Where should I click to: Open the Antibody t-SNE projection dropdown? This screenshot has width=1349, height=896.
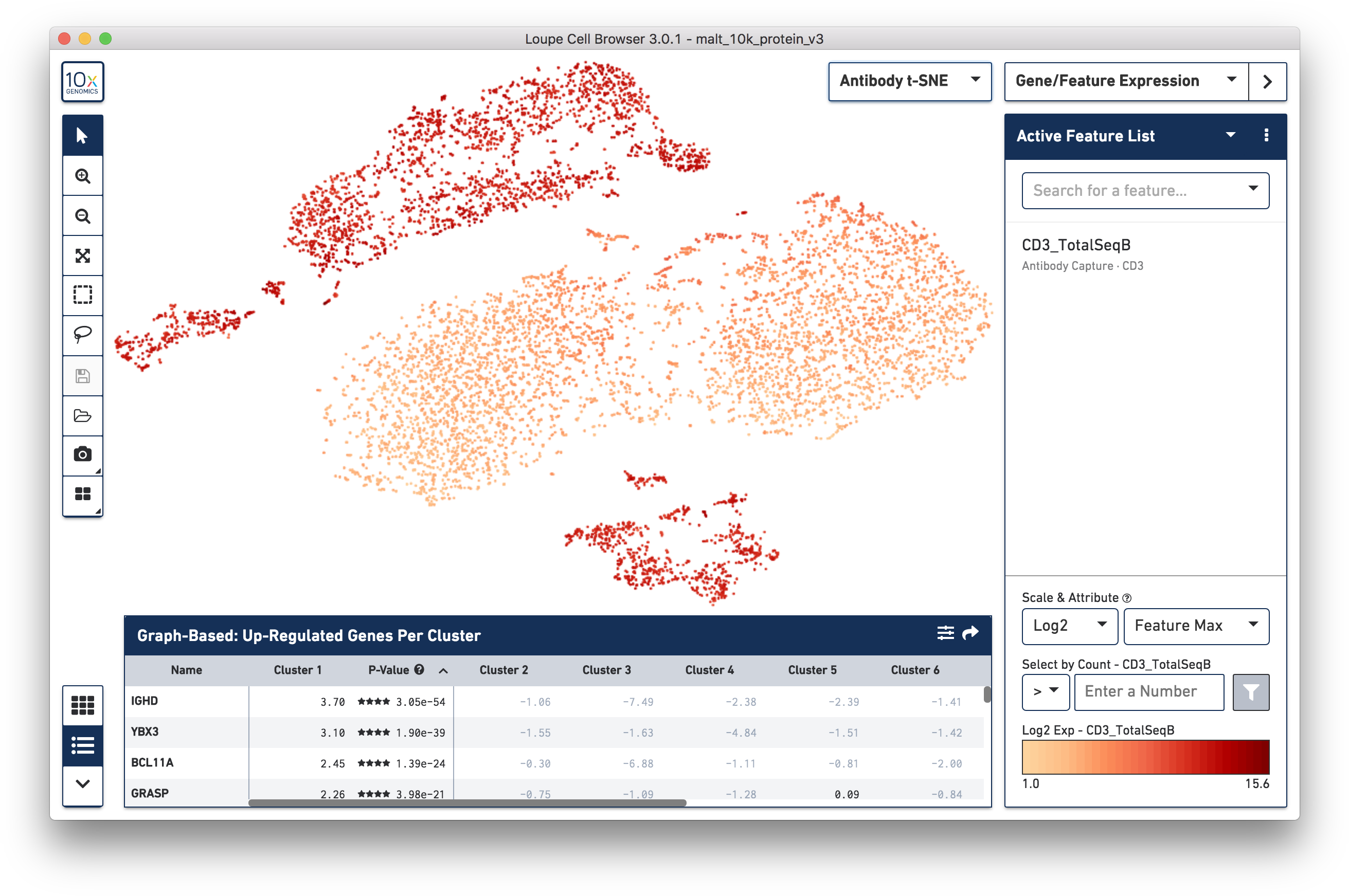click(909, 81)
